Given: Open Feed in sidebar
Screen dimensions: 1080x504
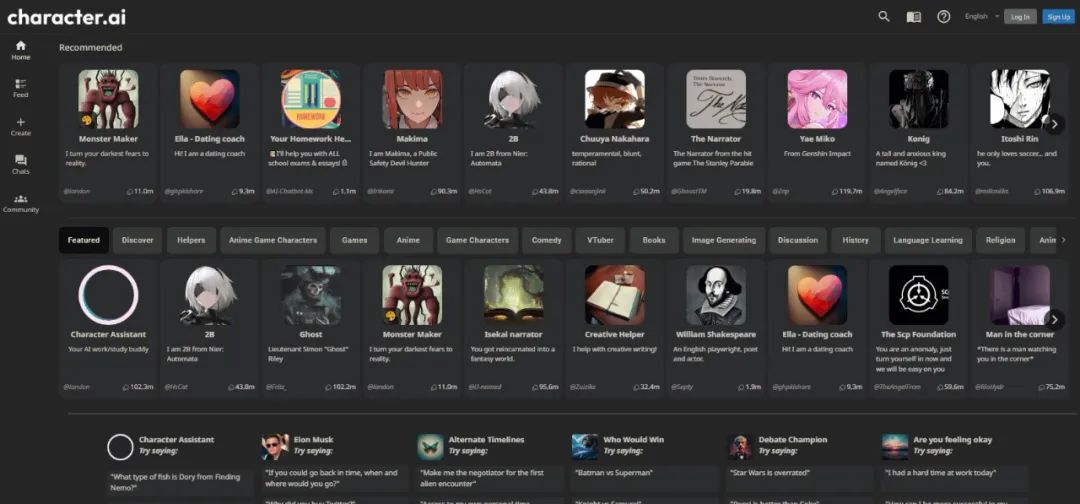Looking at the screenshot, I should click(x=21, y=88).
